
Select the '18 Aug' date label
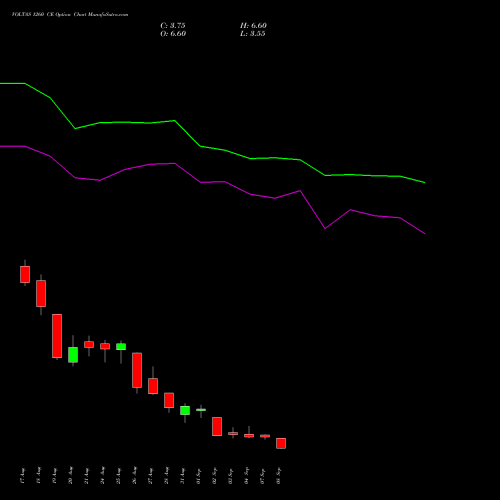[39, 476]
